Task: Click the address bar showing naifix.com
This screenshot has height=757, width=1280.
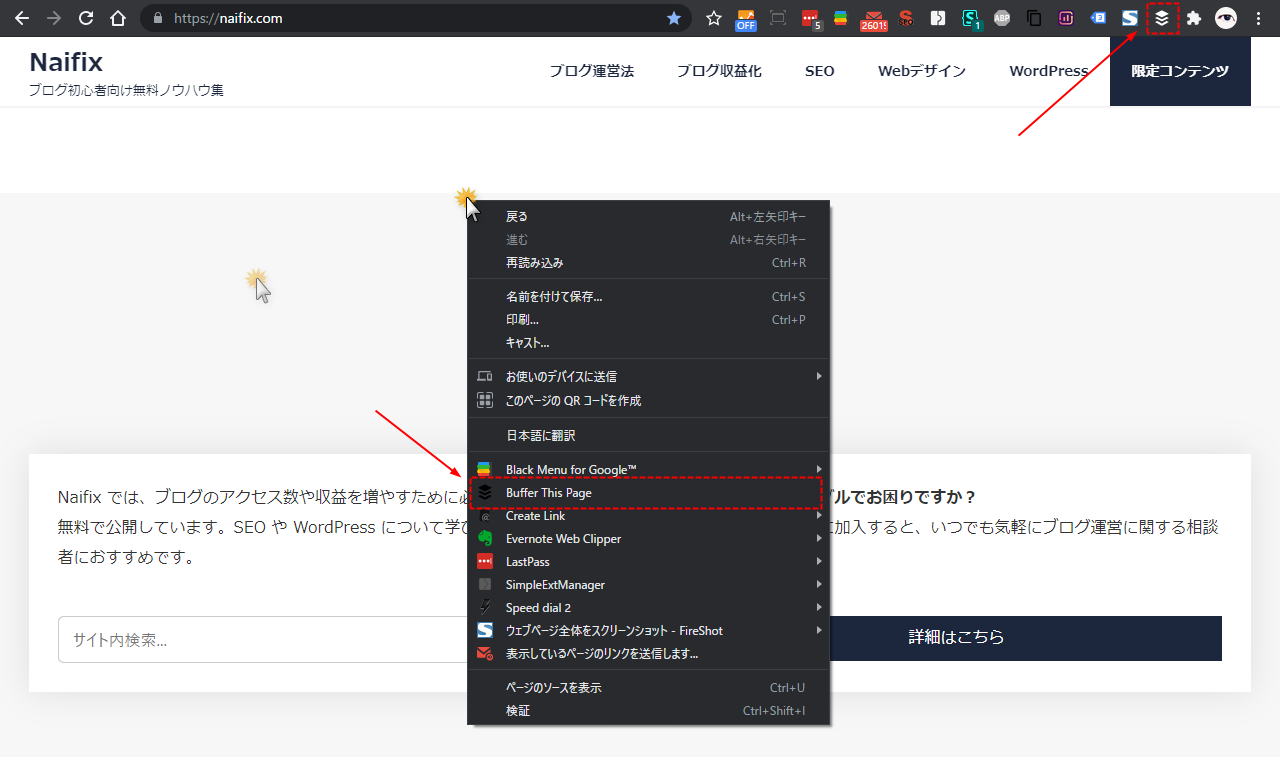Action: coord(415,18)
